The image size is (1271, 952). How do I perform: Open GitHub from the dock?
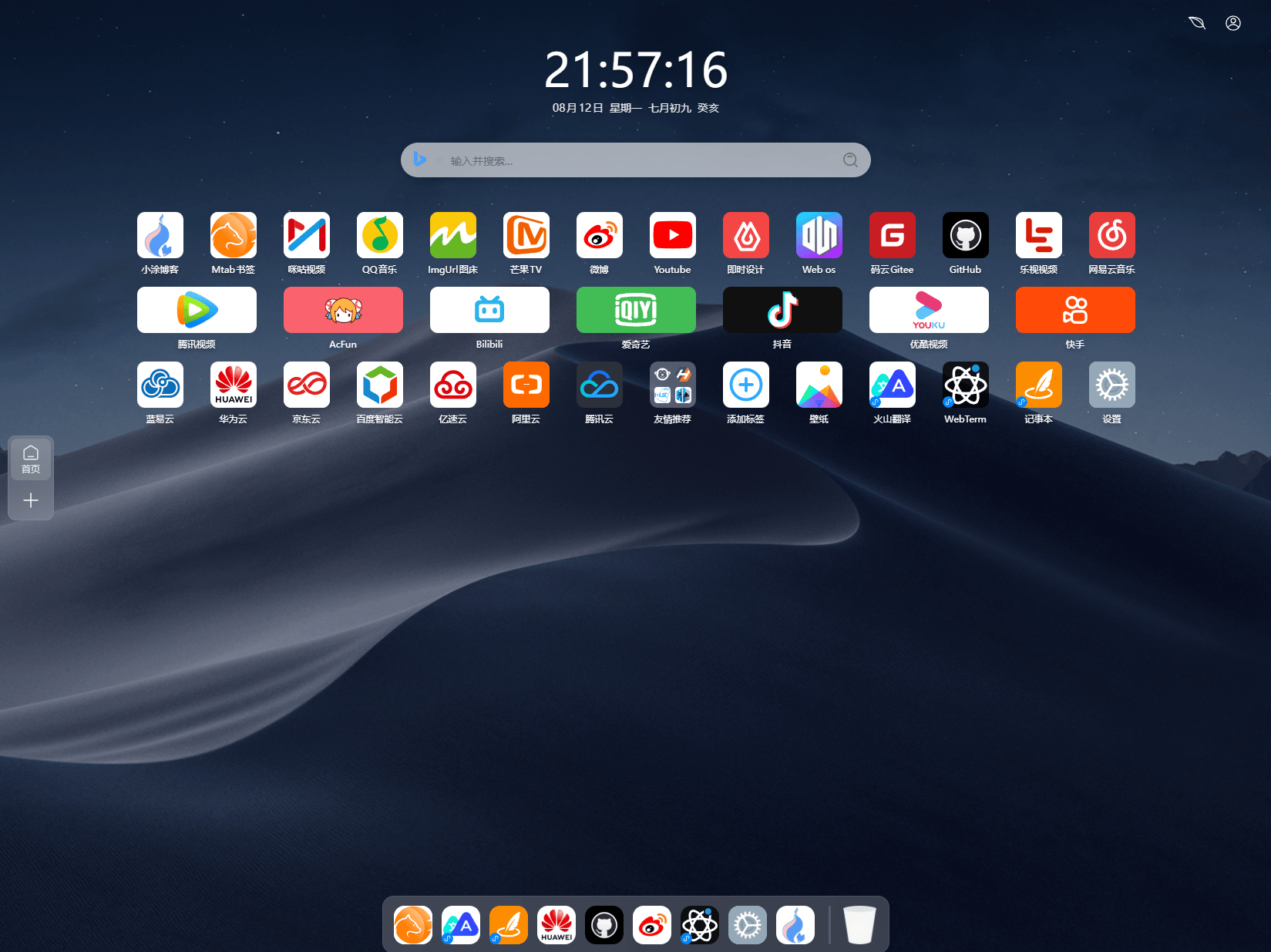coord(604,925)
